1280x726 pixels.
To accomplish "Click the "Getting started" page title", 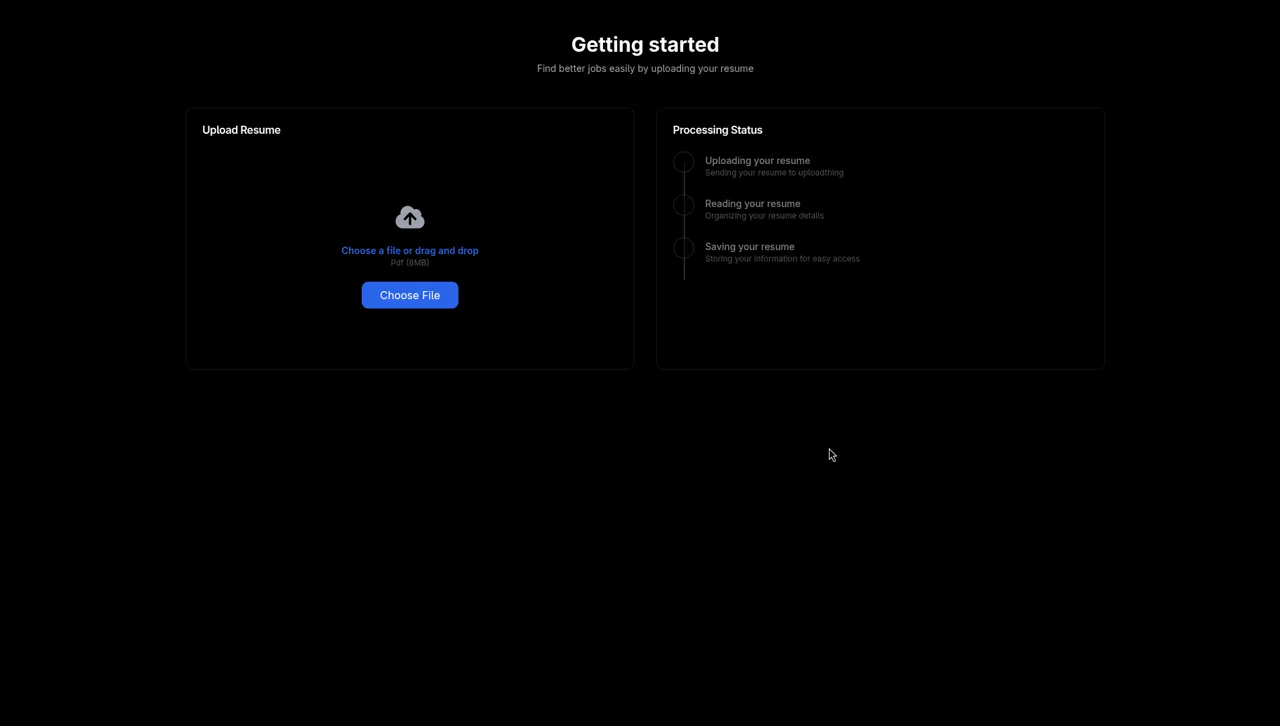I will (645, 44).
